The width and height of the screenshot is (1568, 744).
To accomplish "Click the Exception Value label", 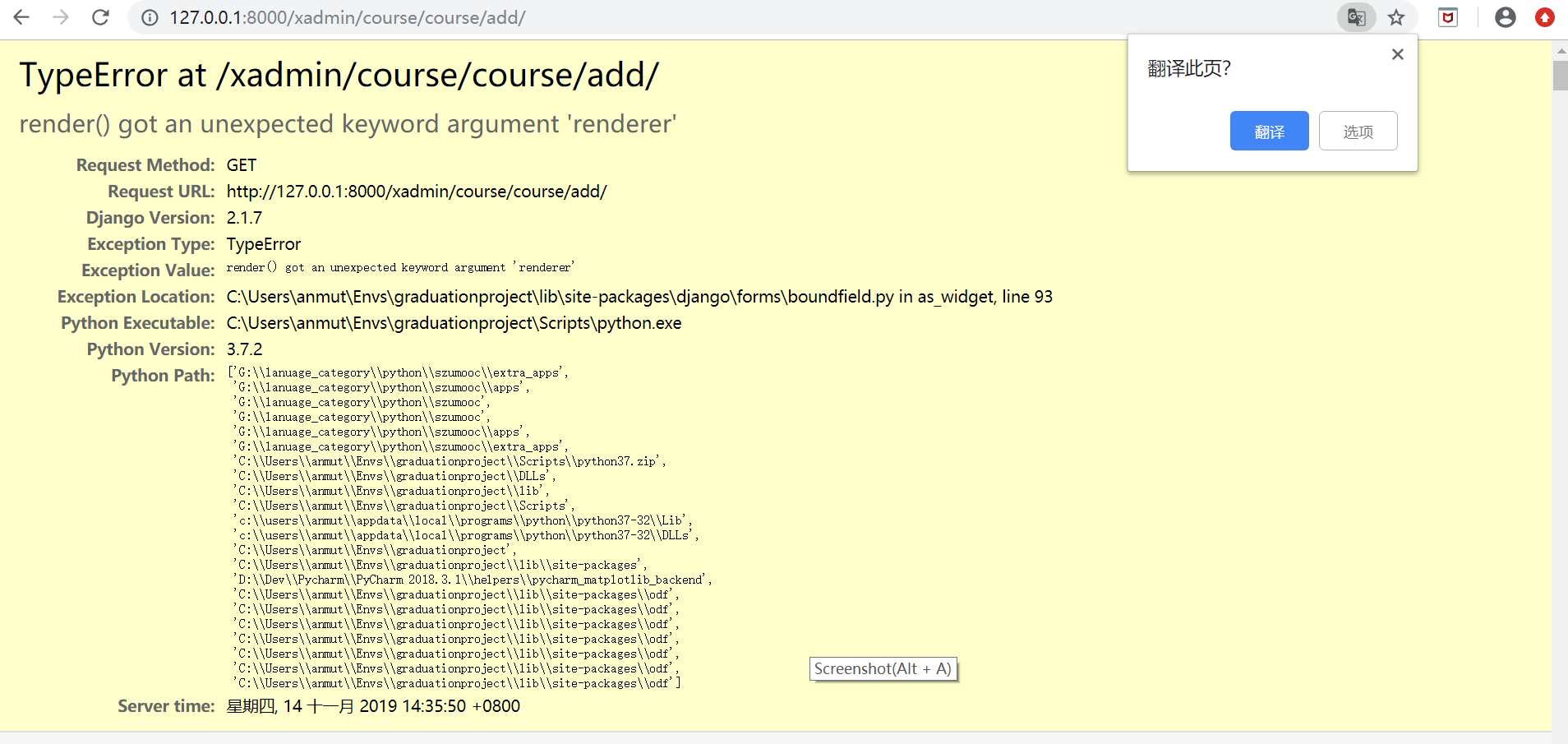I will tap(148, 270).
